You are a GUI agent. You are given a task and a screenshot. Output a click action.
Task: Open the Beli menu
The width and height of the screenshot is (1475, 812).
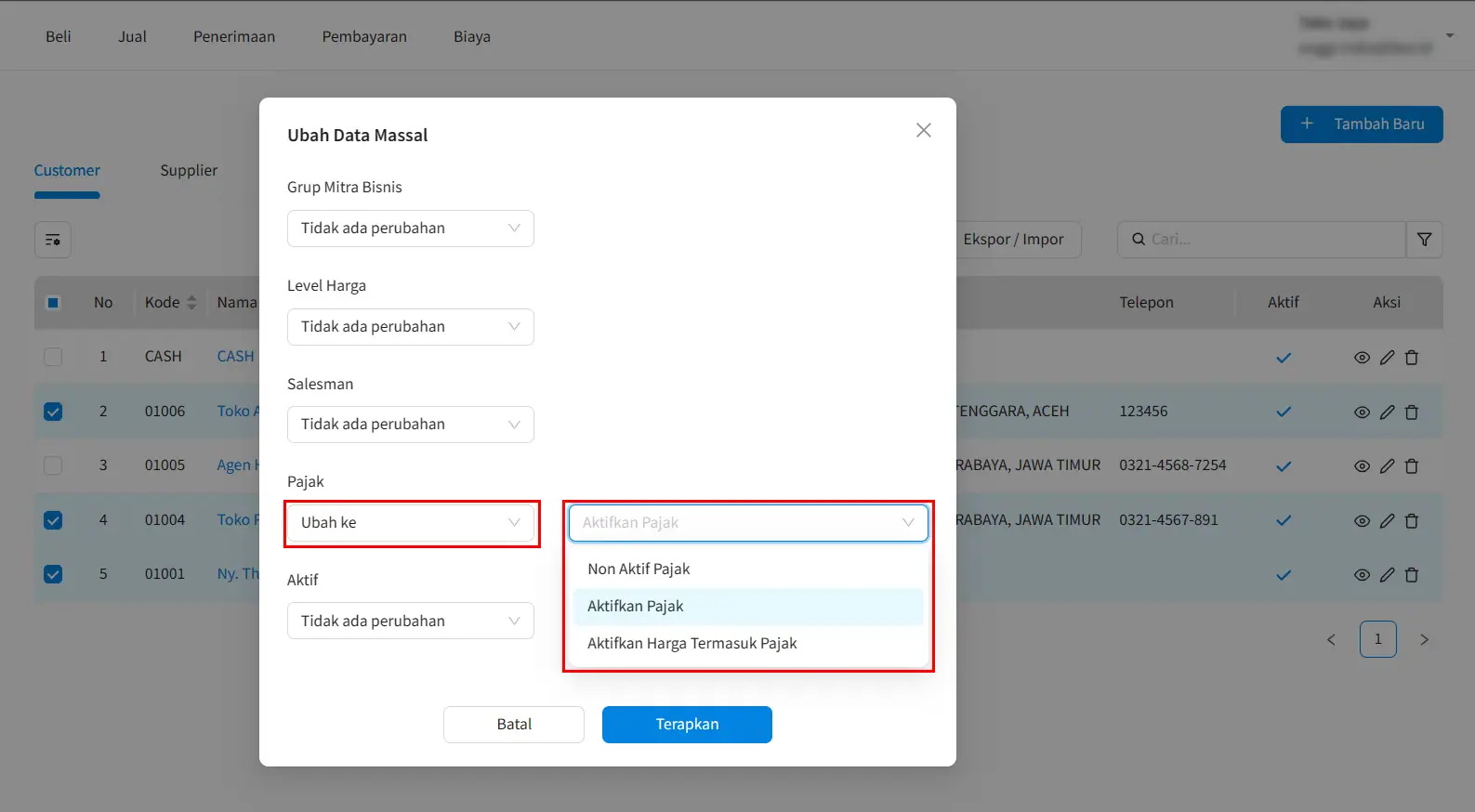click(59, 36)
